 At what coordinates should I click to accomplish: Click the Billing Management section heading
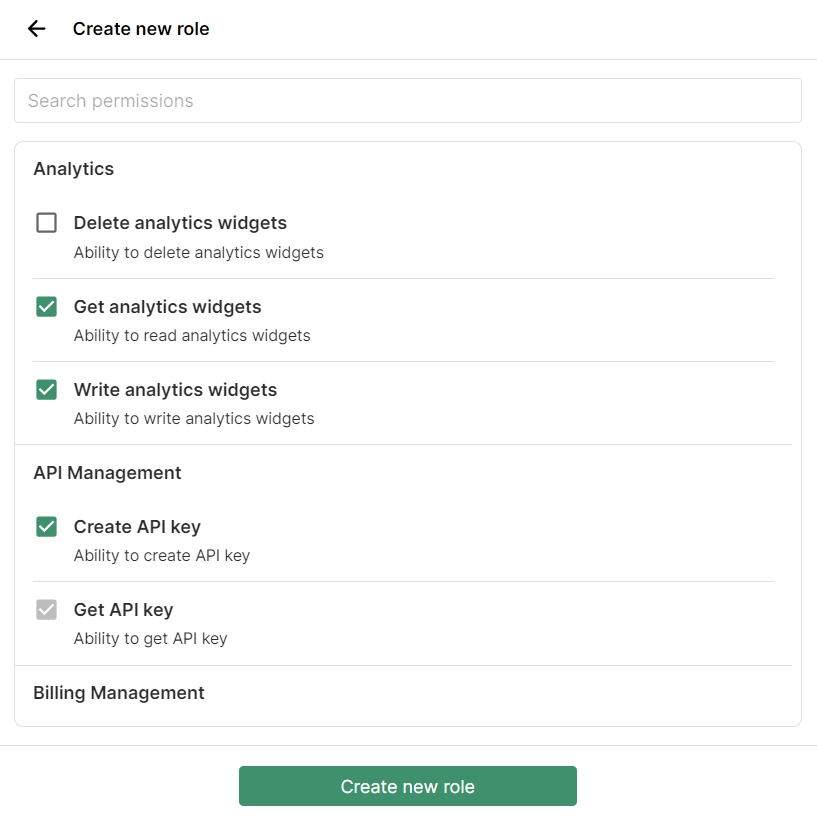[119, 693]
